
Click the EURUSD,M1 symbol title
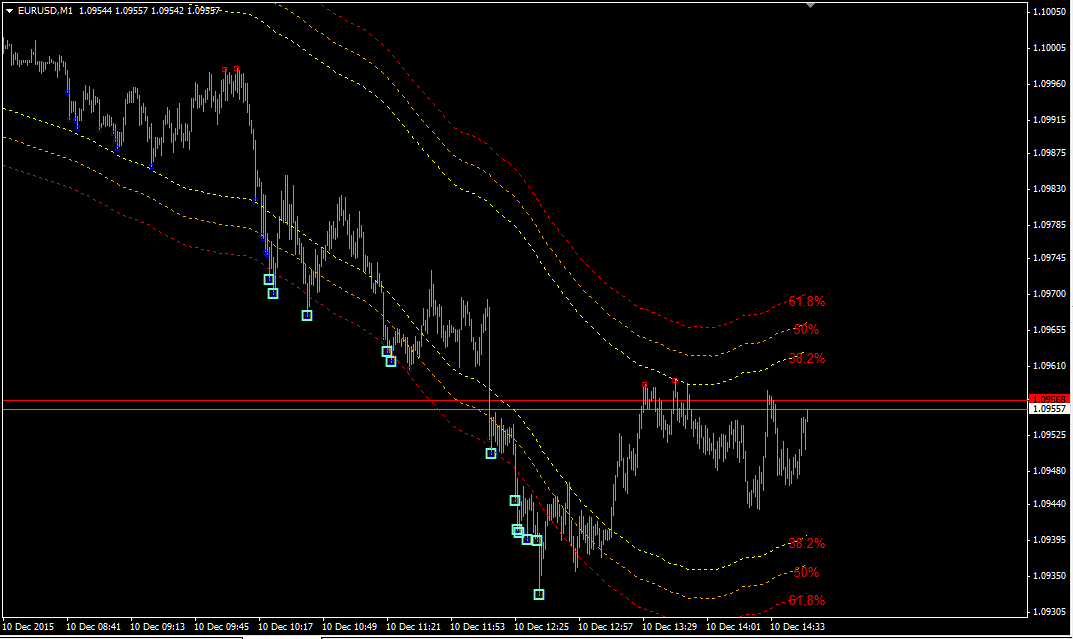(x=45, y=11)
